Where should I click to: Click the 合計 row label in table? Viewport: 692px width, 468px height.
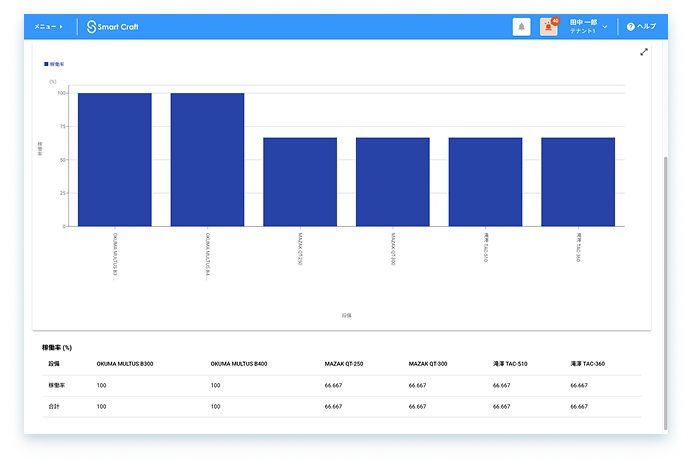pyautogui.click(x=54, y=406)
